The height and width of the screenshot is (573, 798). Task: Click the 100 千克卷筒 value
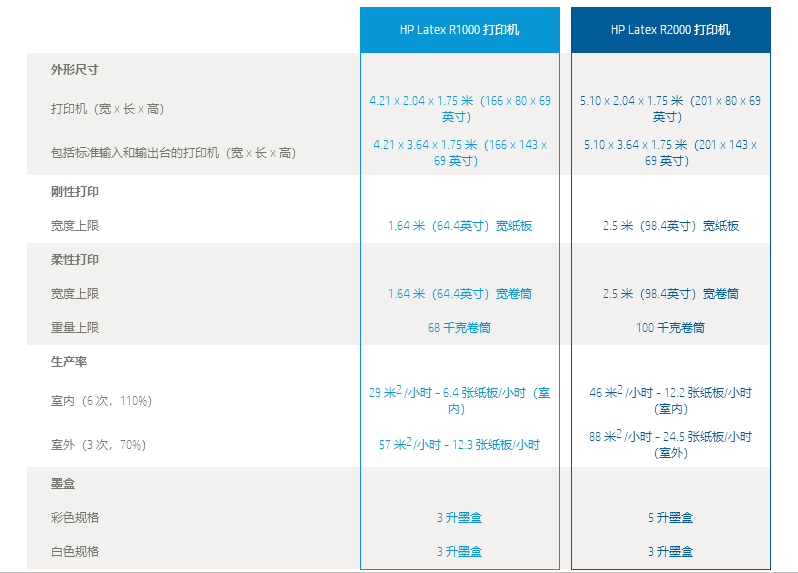(671, 327)
